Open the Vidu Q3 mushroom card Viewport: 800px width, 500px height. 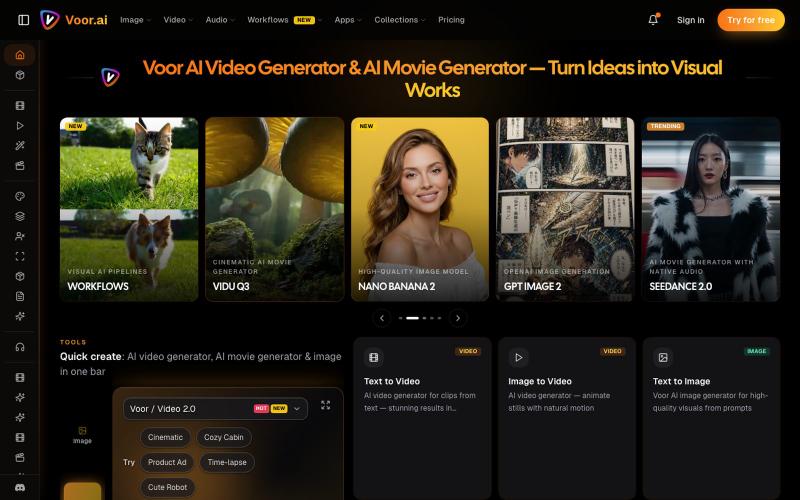click(x=274, y=209)
